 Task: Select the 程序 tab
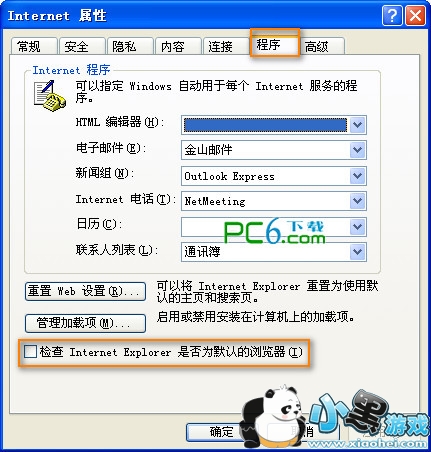click(x=275, y=44)
